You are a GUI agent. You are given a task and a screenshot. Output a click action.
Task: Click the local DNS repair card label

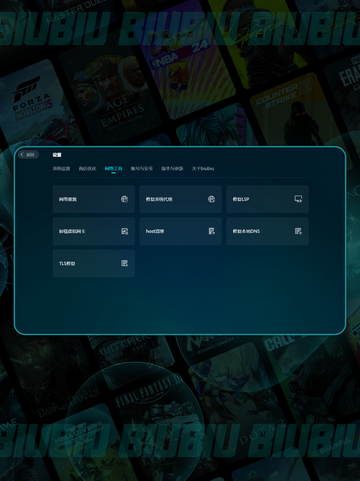pos(246,231)
